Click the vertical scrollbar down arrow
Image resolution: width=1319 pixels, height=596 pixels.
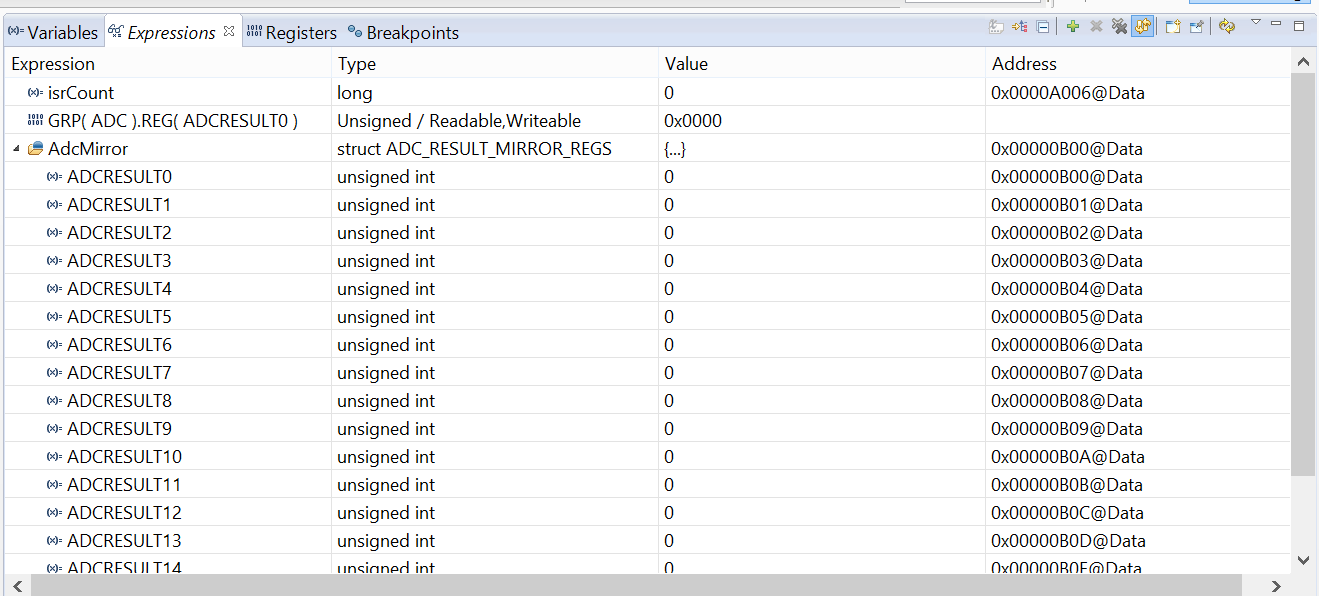coord(1303,559)
